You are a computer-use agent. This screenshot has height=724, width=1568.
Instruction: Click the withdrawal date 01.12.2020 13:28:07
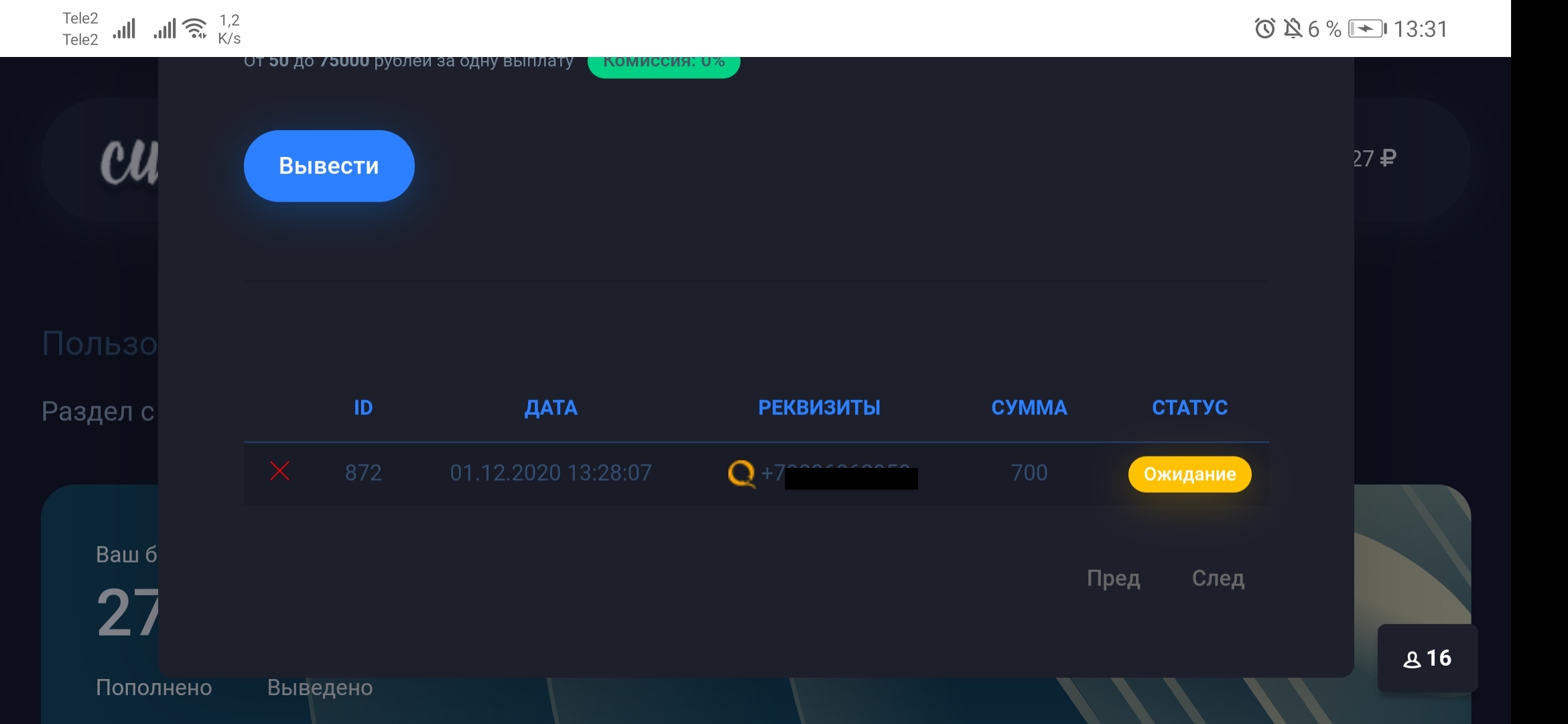pyautogui.click(x=551, y=473)
